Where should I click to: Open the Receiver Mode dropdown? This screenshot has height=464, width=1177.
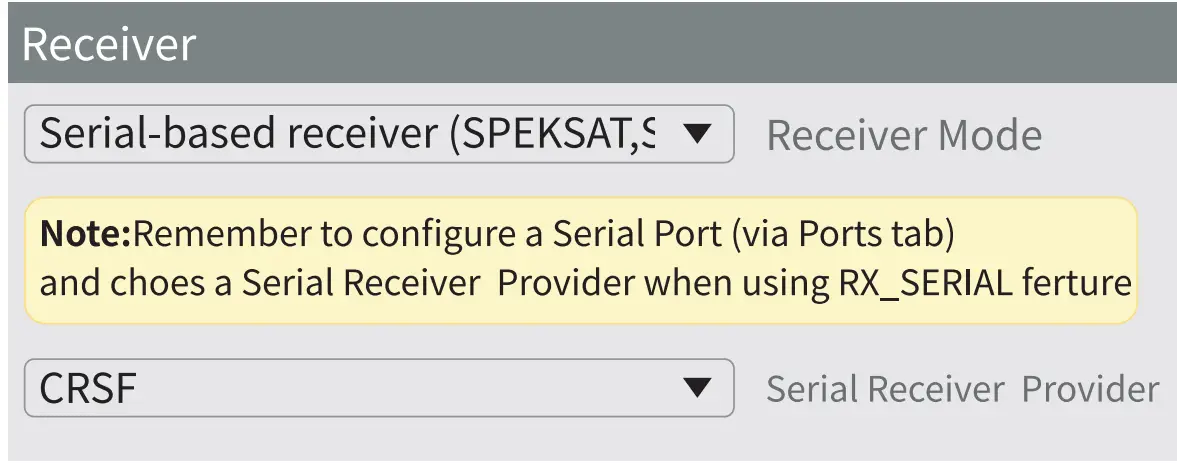[x=378, y=134]
